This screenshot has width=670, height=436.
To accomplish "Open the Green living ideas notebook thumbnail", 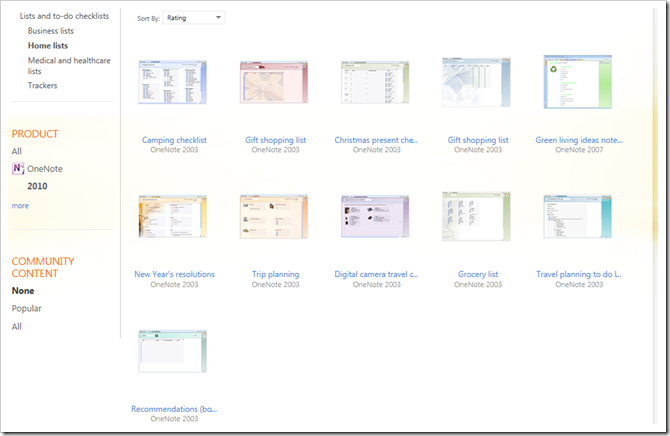I will click(x=578, y=82).
